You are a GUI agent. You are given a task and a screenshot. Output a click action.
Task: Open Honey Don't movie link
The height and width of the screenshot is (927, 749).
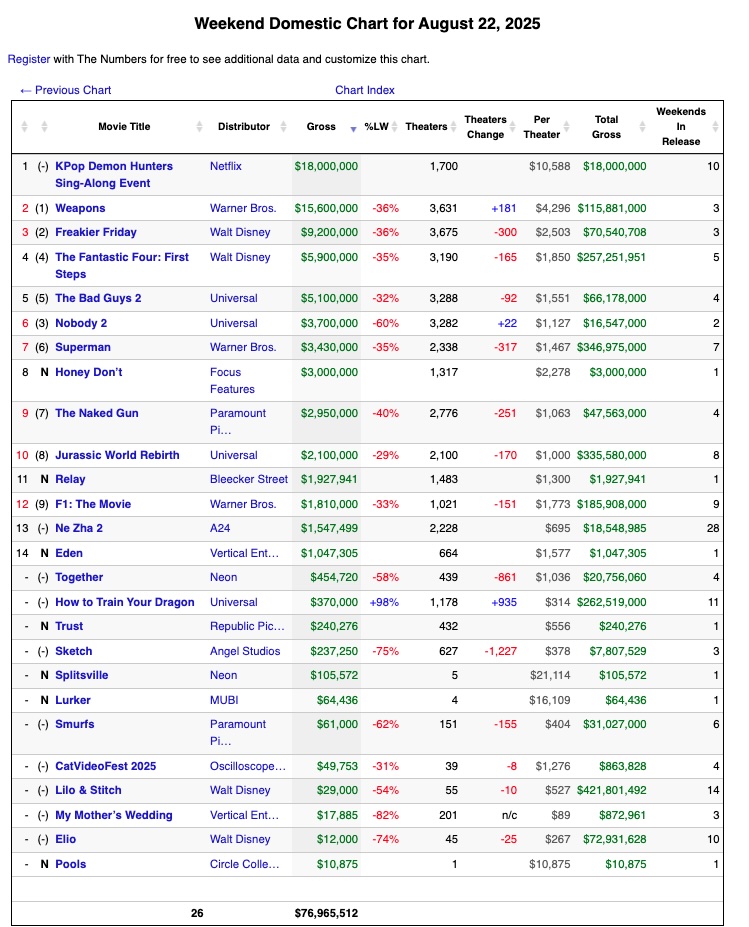89,372
